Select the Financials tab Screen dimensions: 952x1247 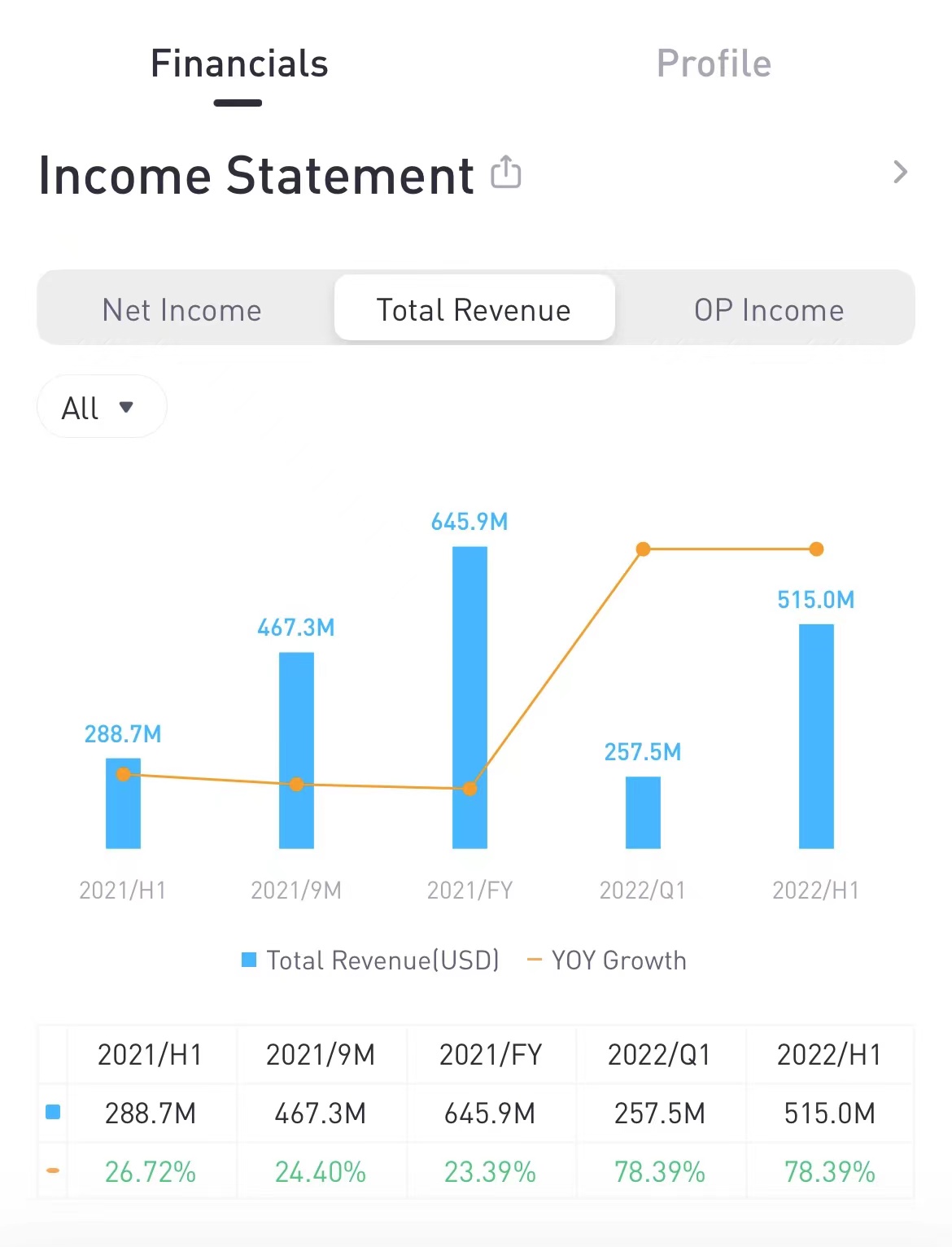pos(239,63)
